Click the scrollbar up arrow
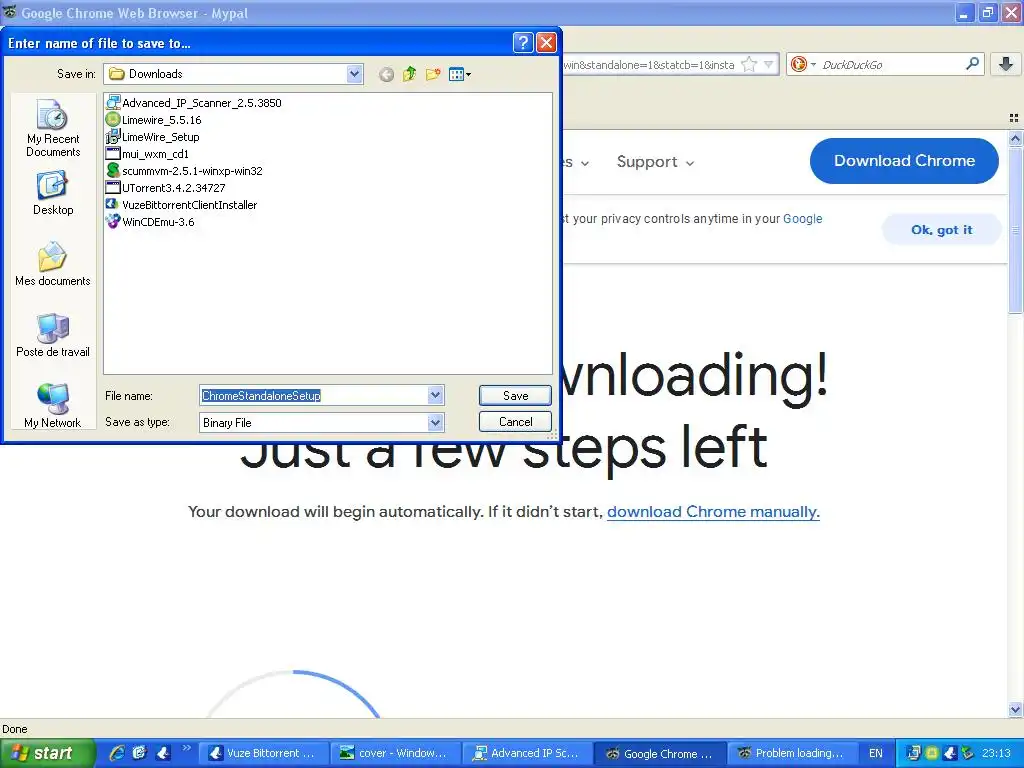1024x768 pixels. (x=1015, y=138)
